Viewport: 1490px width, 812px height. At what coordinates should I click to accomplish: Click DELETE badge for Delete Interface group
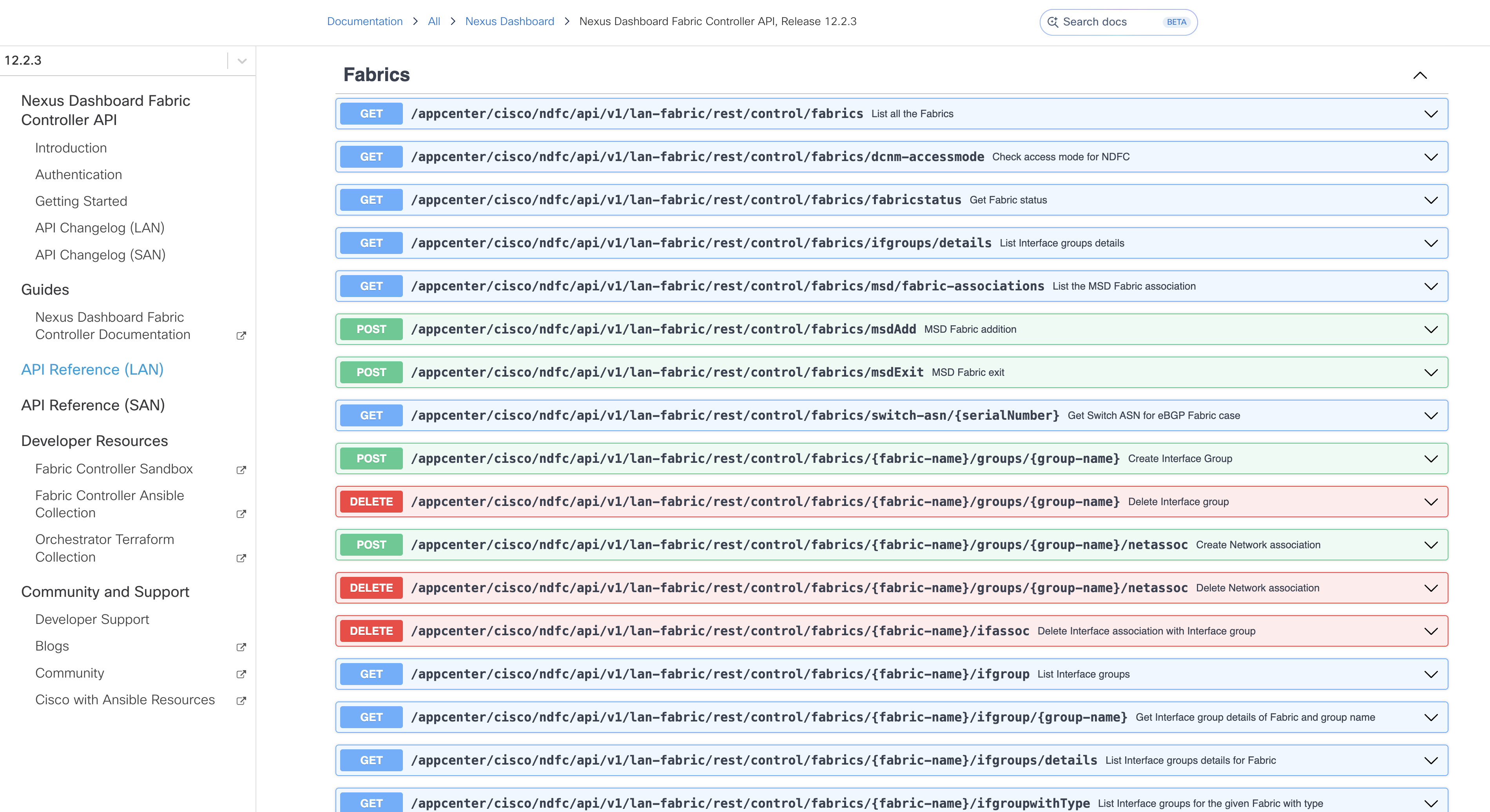[x=372, y=502]
